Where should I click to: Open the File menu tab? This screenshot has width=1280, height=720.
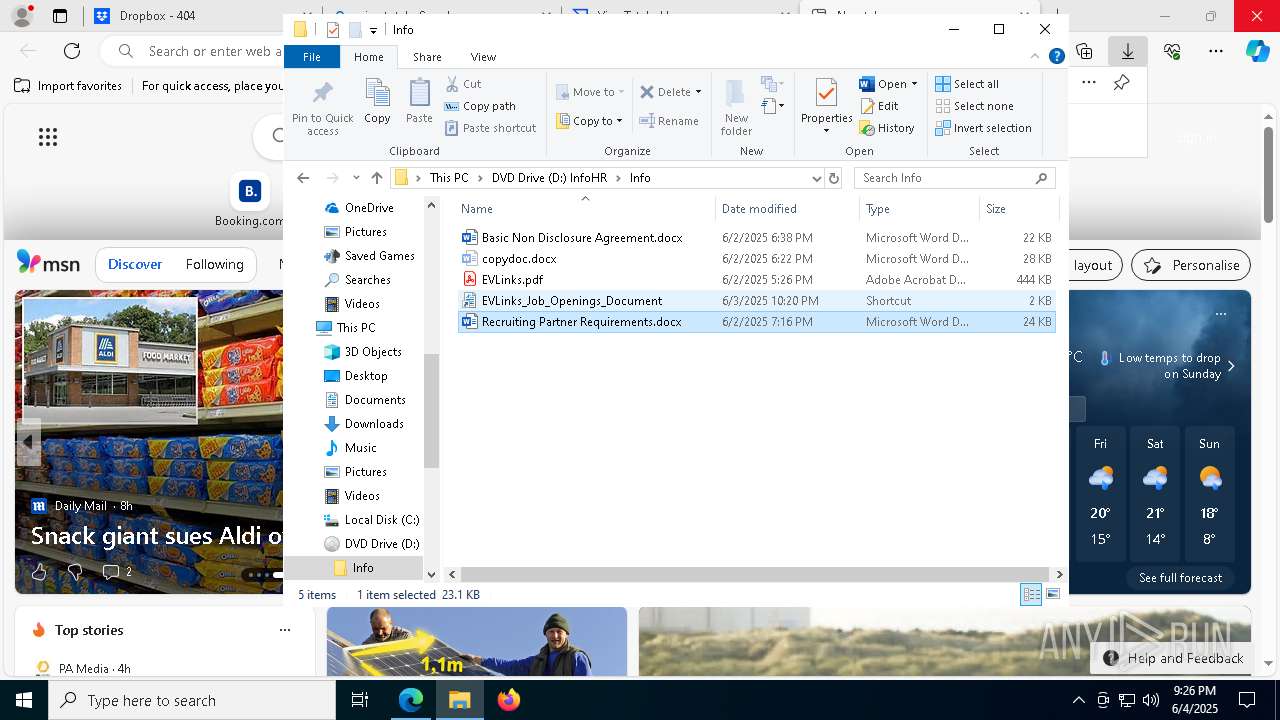point(312,57)
